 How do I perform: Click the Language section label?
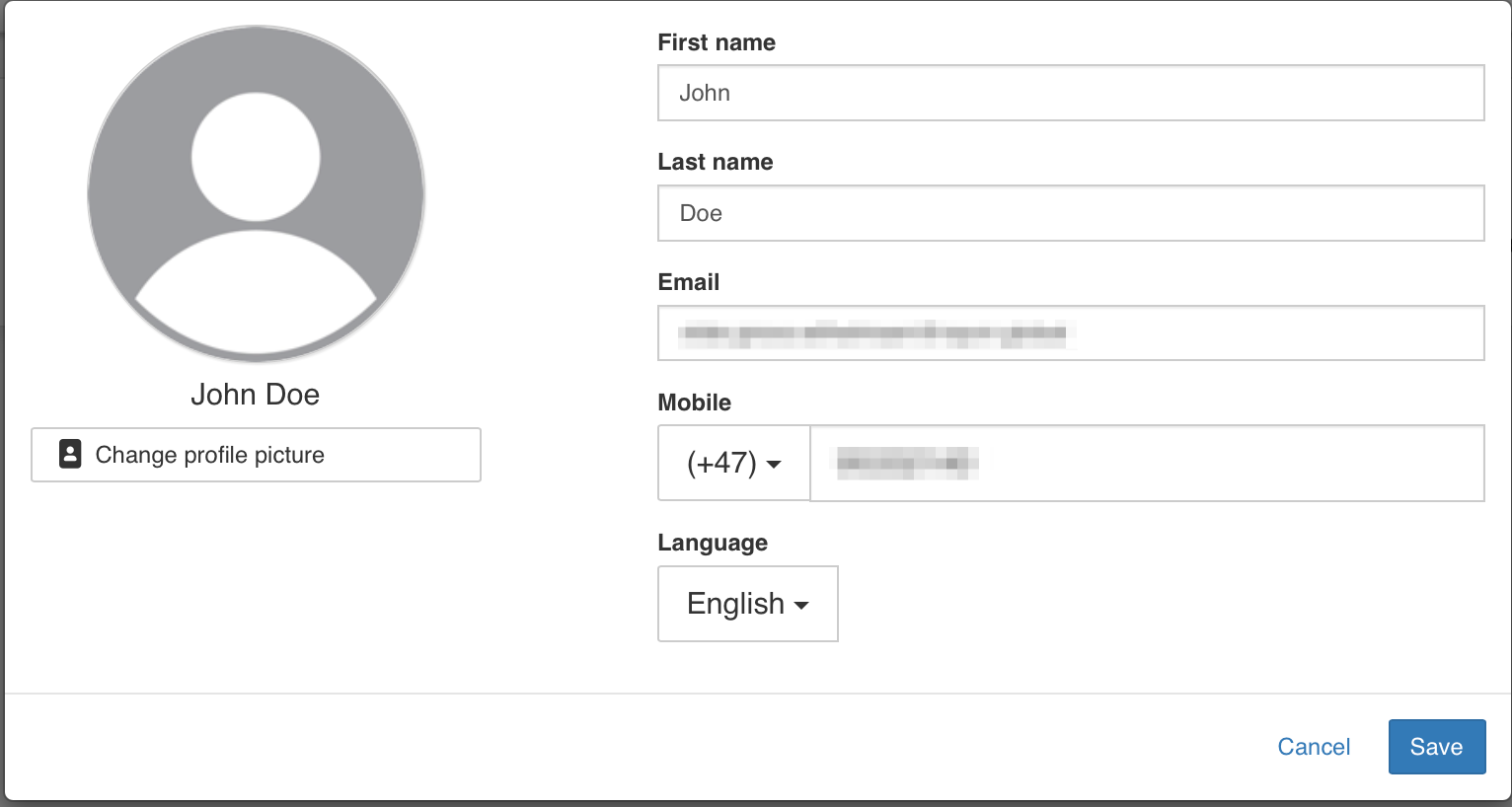[x=713, y=543]
